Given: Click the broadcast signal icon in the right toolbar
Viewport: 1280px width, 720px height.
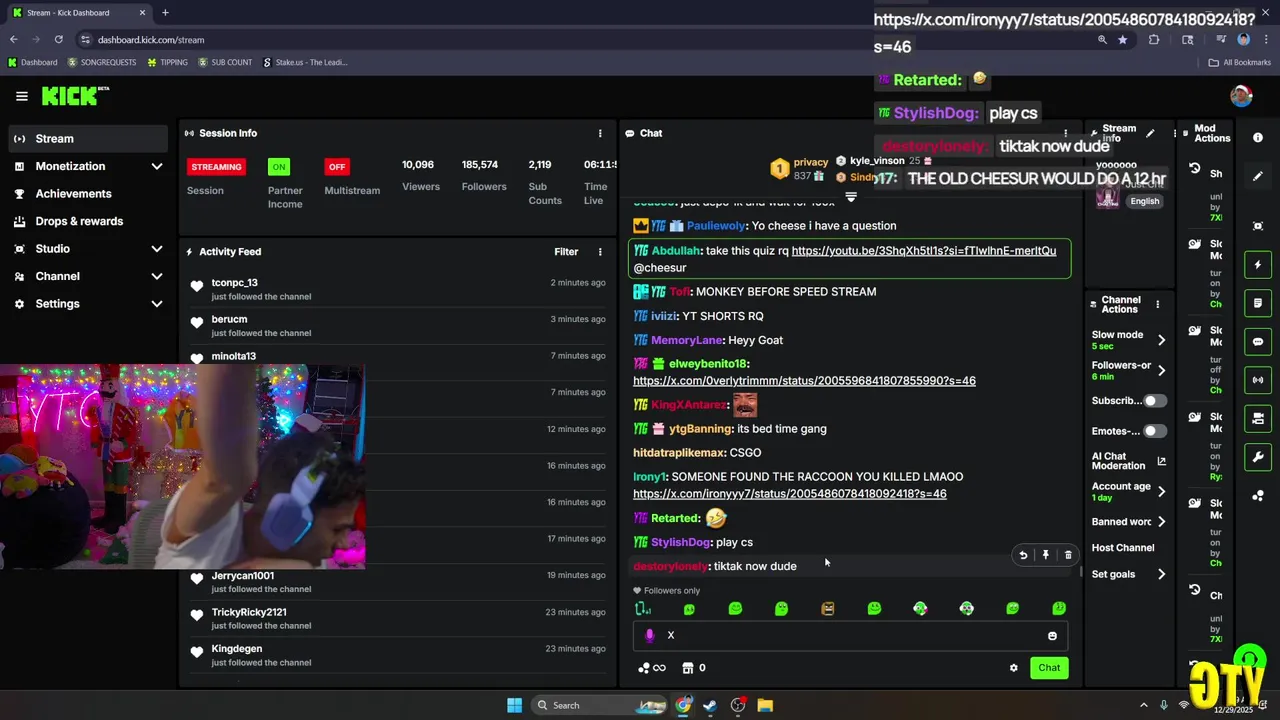Looking at the screenshot, I should (1258, 380).
